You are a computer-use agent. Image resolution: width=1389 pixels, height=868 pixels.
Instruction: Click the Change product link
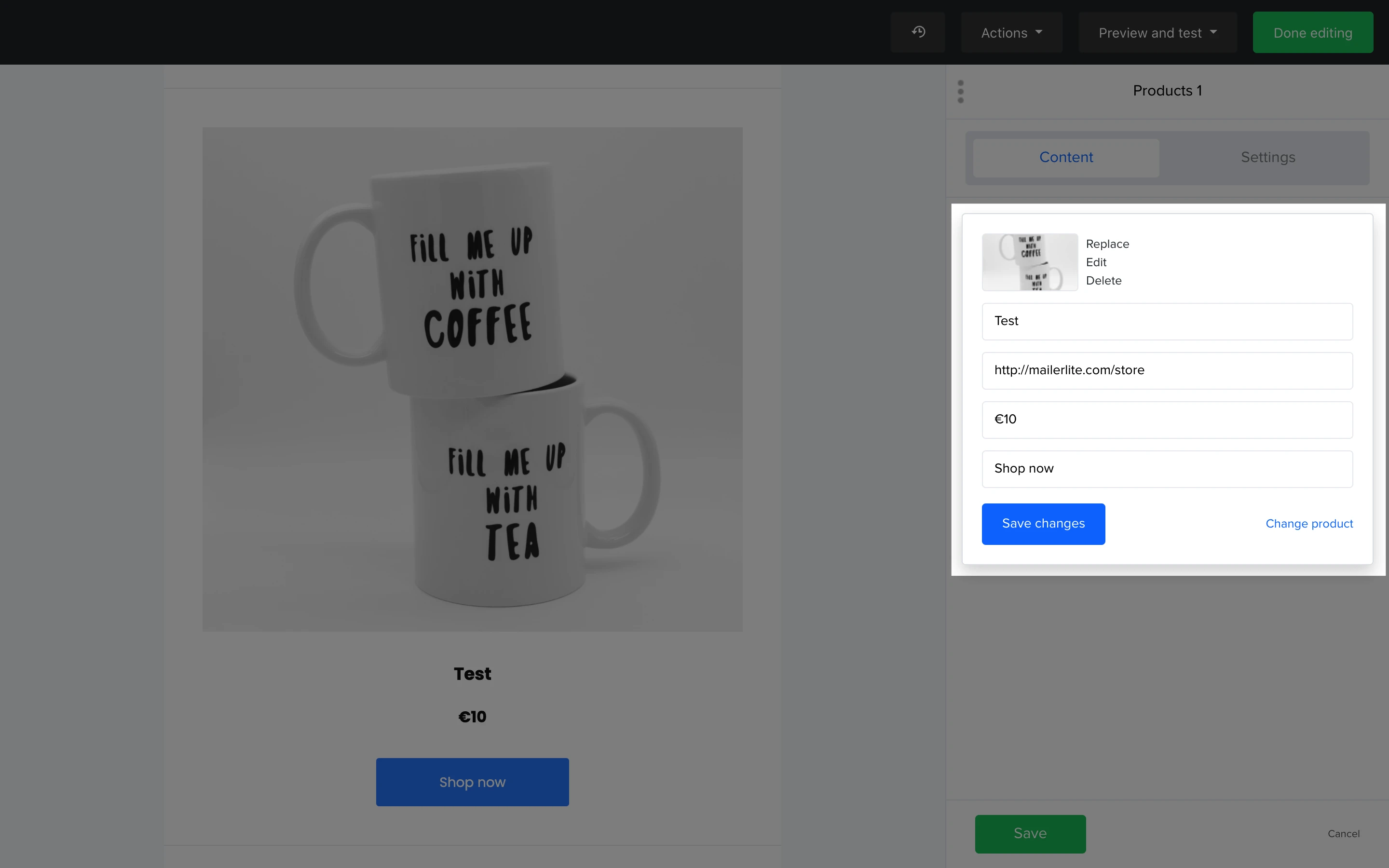point(1308,524)
